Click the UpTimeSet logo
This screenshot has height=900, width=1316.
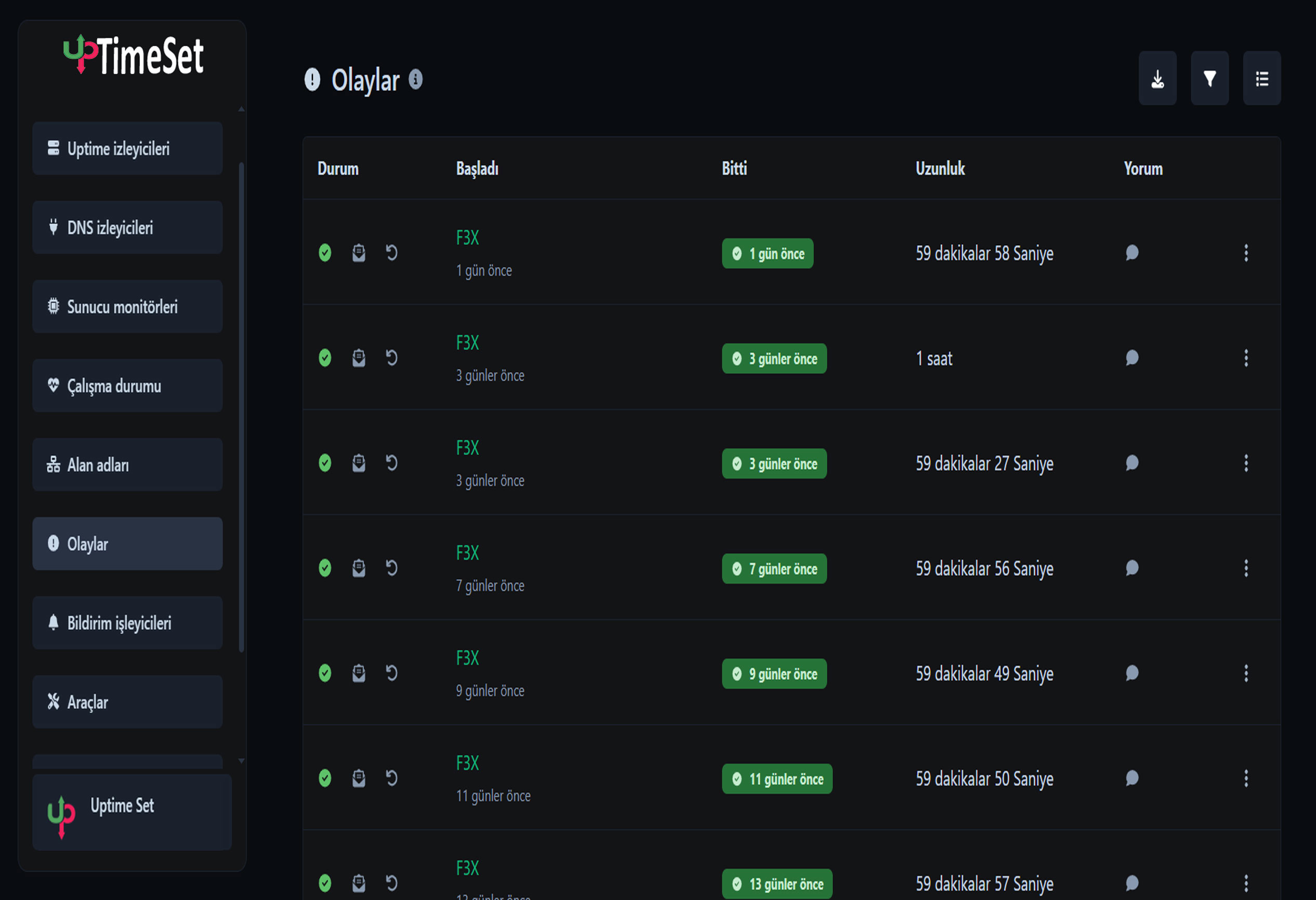pyautogui.click(x=134, y=56)
